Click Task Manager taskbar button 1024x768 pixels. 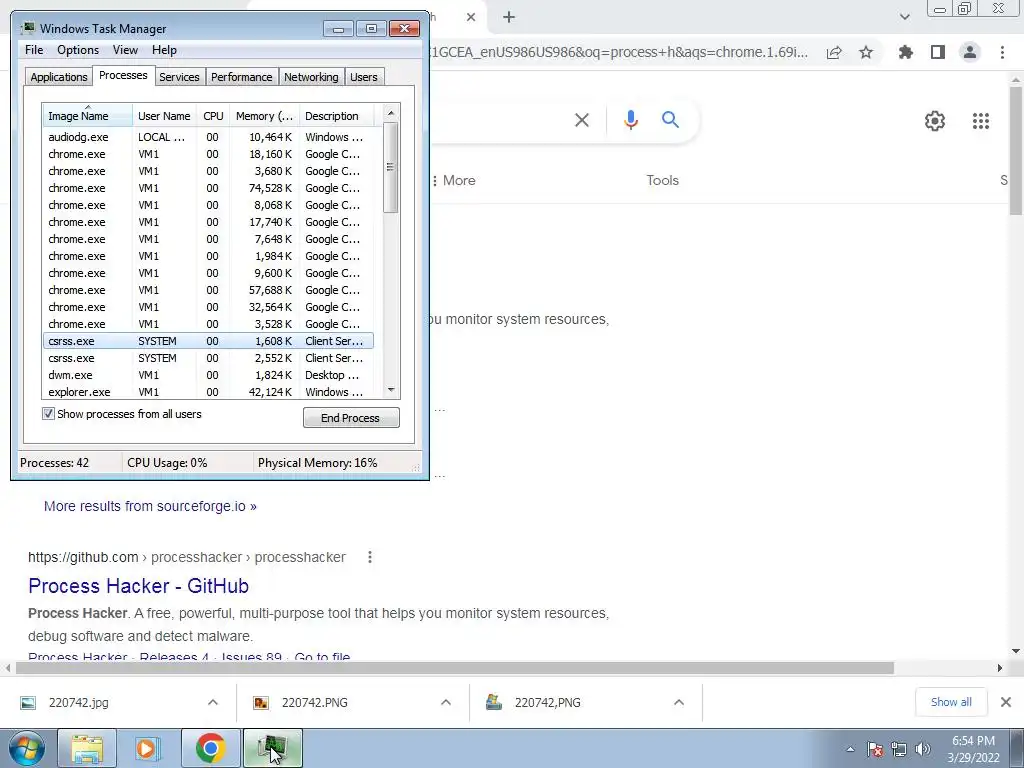point(273,748)
